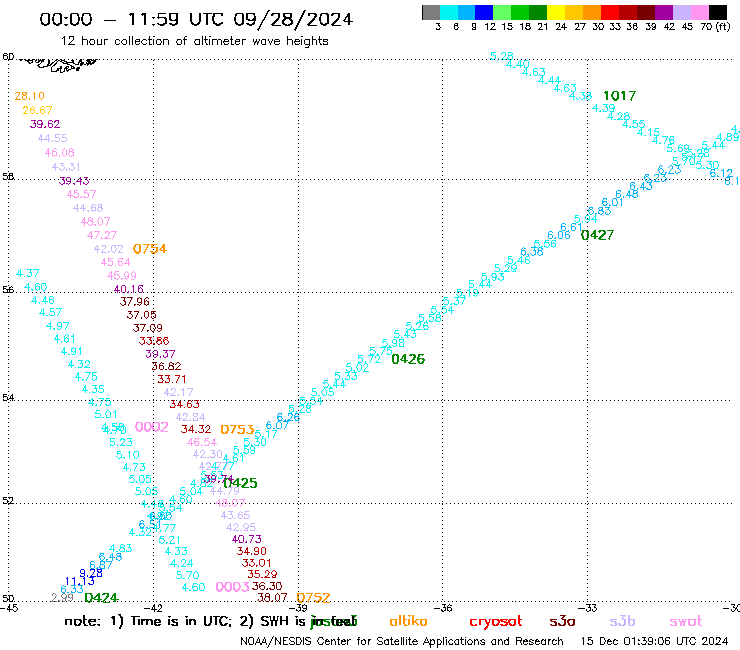Click the gray value '2.99'
Screen dimensions: 740x650
pyautogui.click(x=62, y=598)
